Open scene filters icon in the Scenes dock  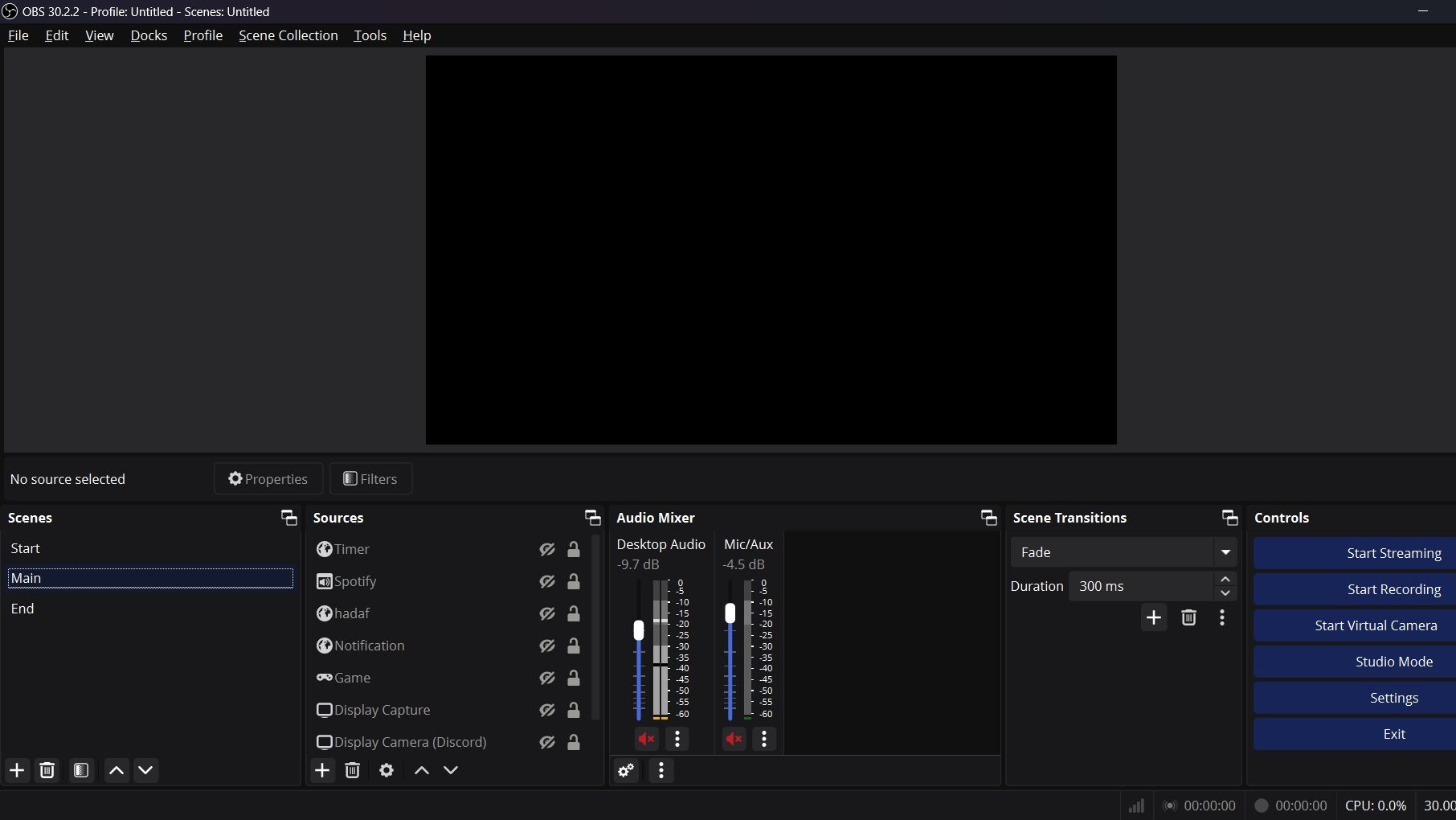[81, 770]
